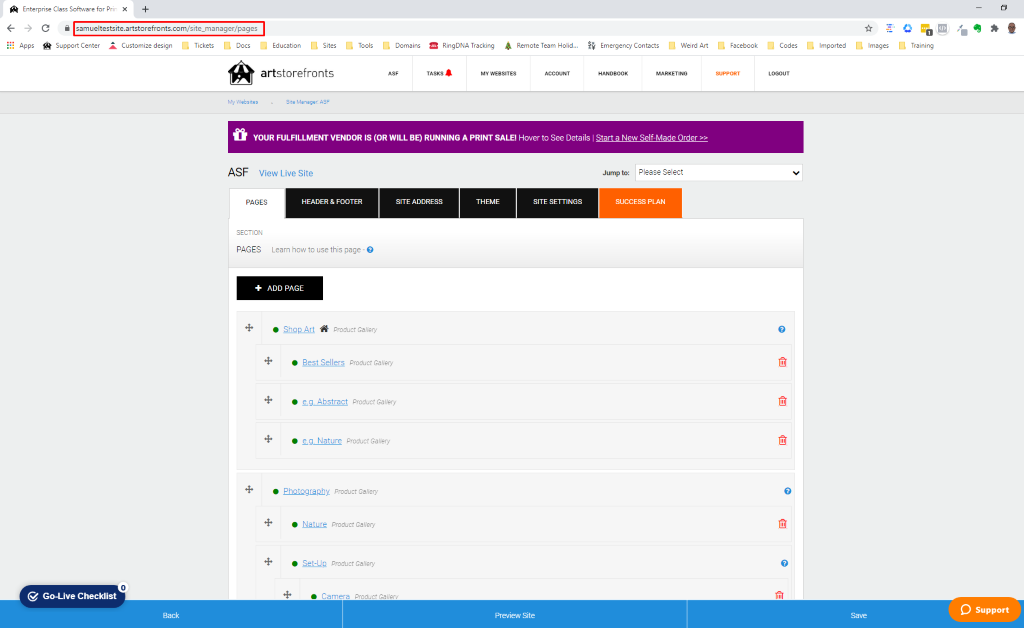The image size is (1024, 628).
Task: Open My Websites in top navigation
Action: pyautogui.click(x=498, y=73)
